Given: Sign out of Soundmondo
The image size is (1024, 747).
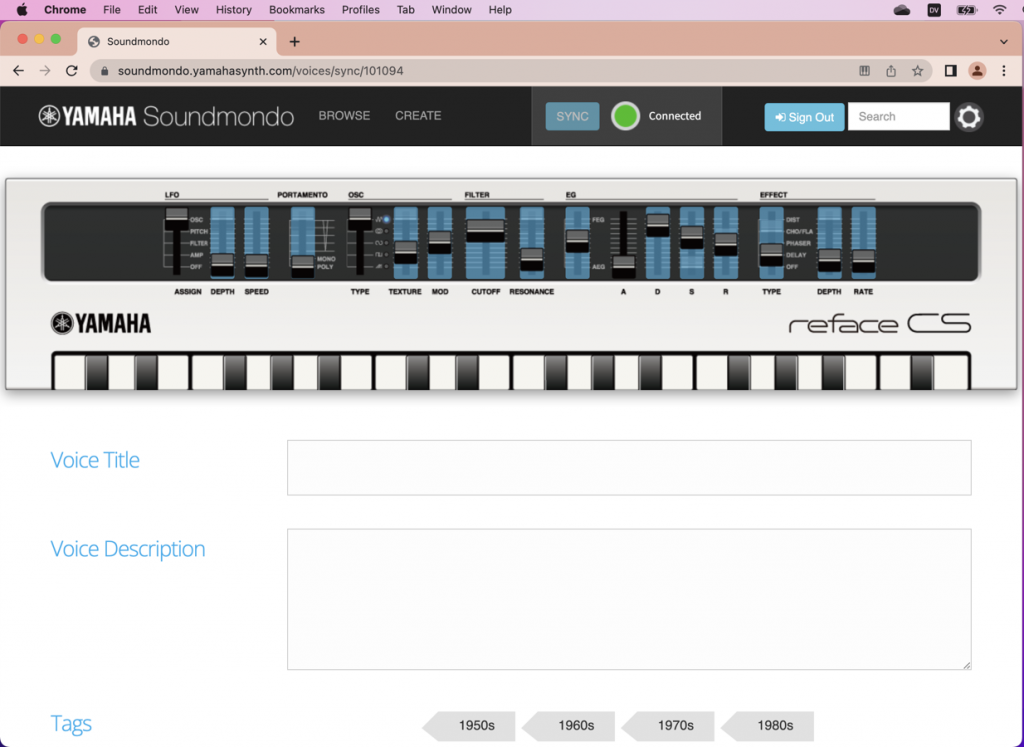Looking at the screenshot, I should (x=804, y=117).
